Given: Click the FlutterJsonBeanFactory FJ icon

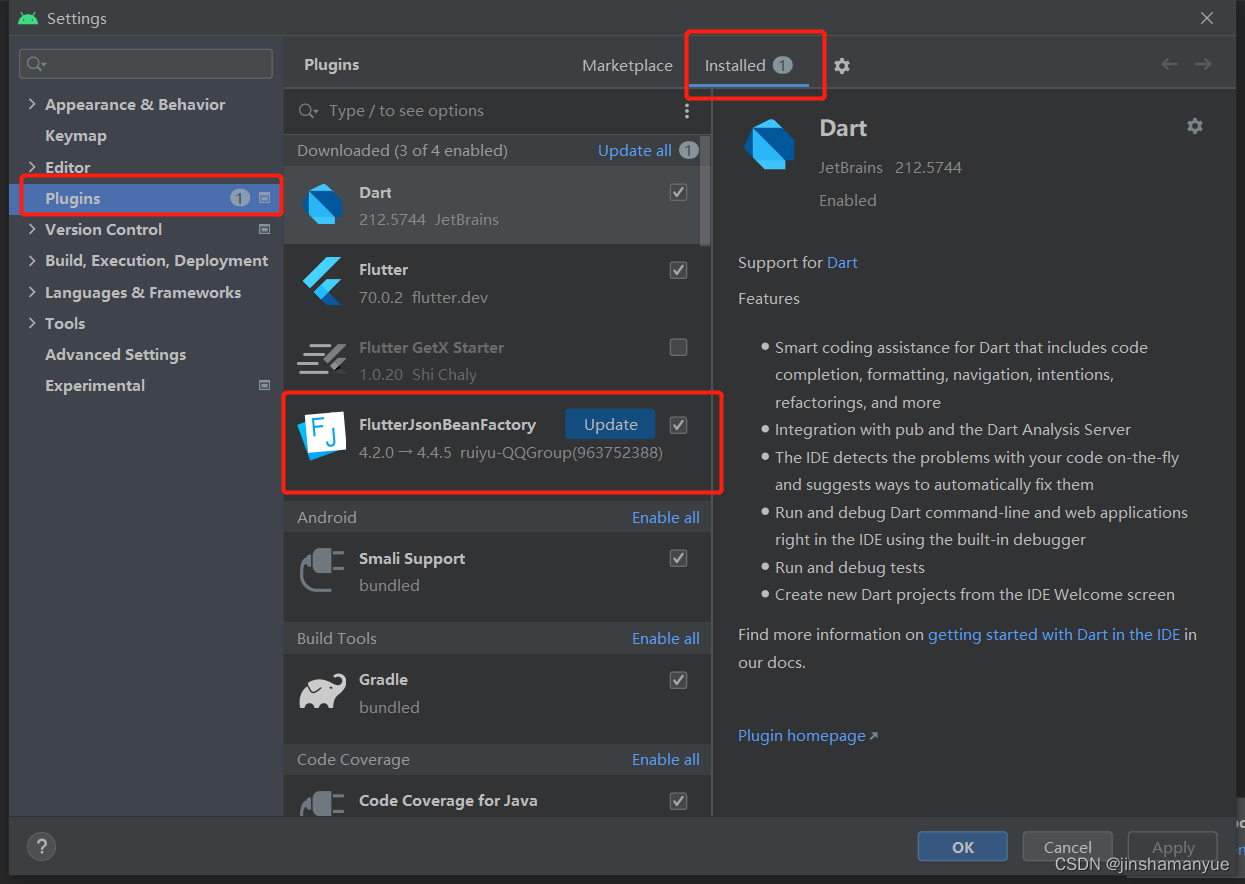Looking at the screenshot, I should 322,437.
